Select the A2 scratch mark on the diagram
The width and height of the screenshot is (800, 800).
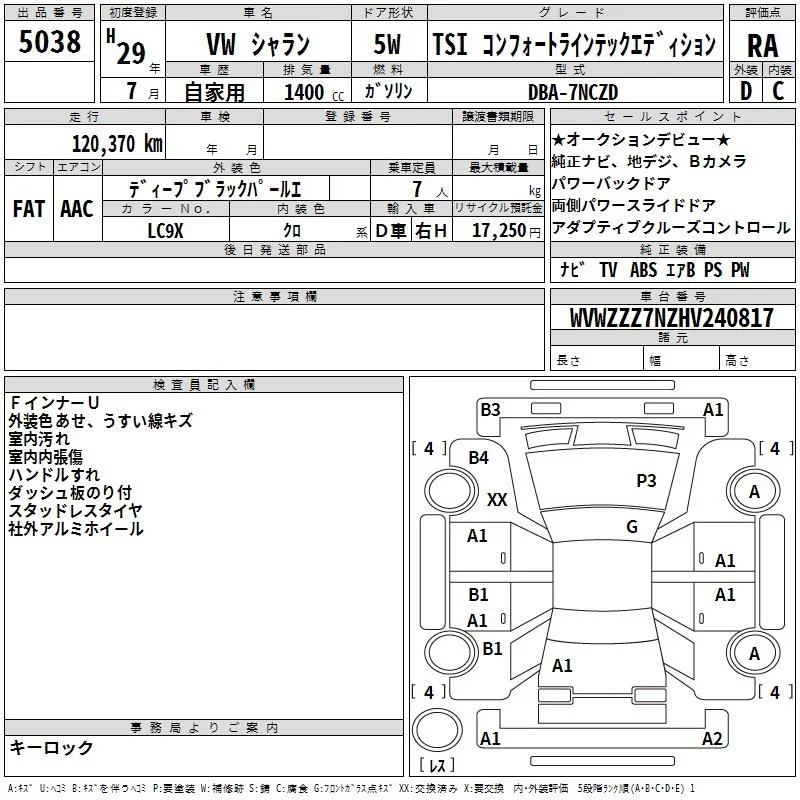pyautogui.click(x=712, y=739)
